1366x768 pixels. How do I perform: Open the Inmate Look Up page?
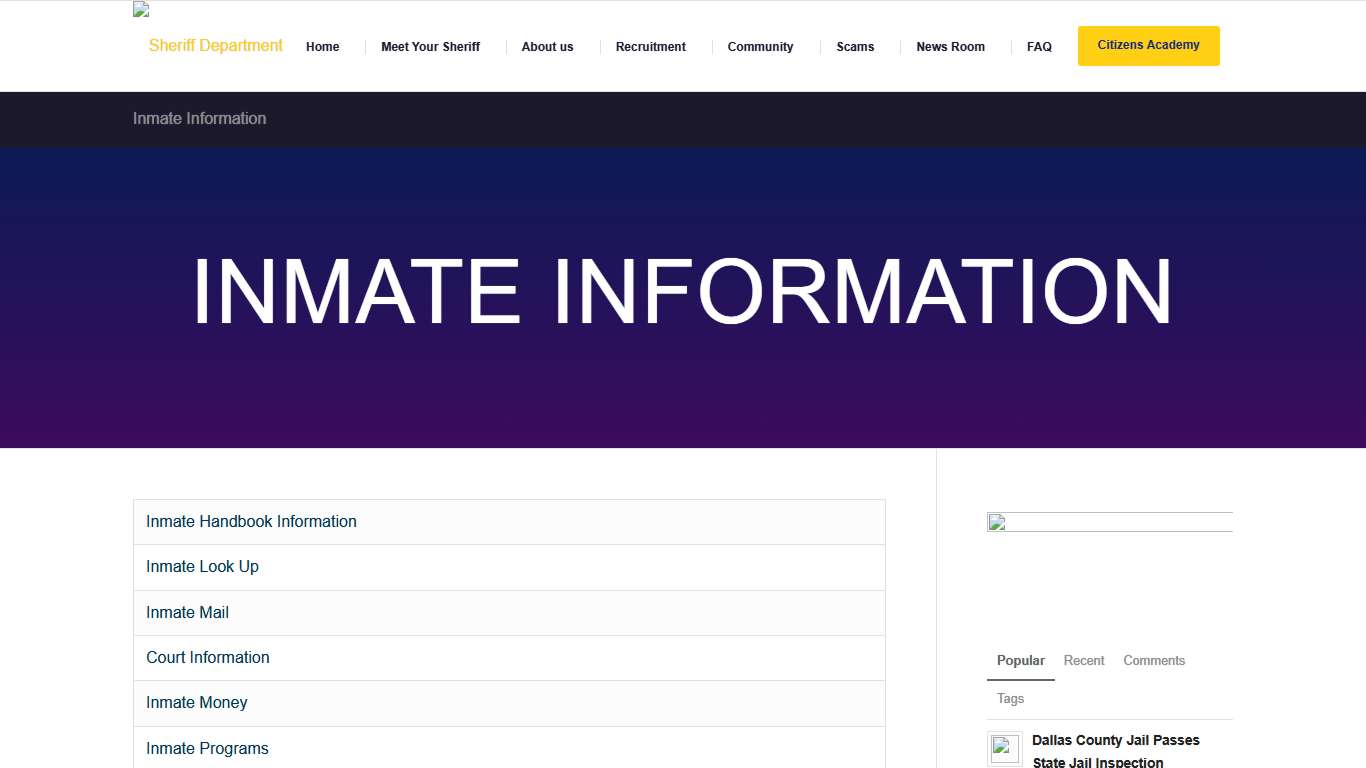click(x=202, y=566)
